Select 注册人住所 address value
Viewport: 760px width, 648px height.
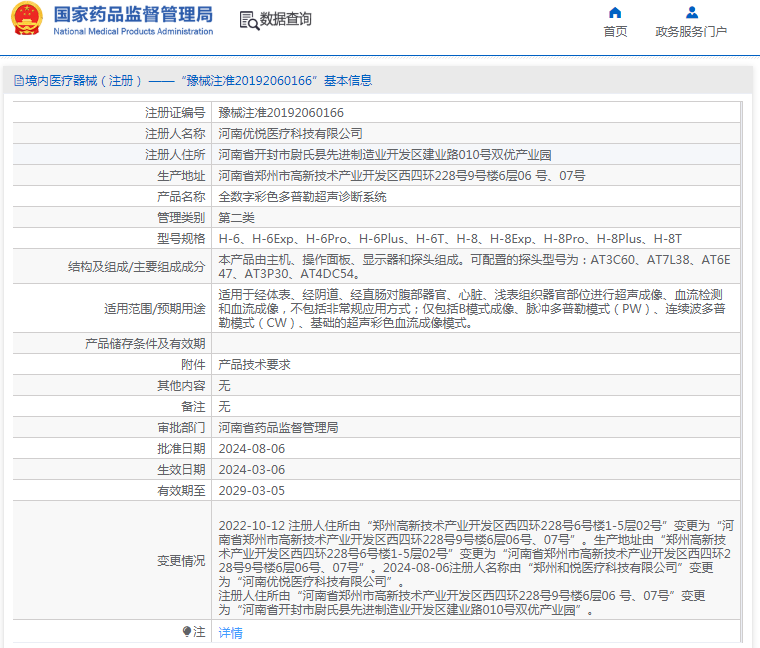385,155
